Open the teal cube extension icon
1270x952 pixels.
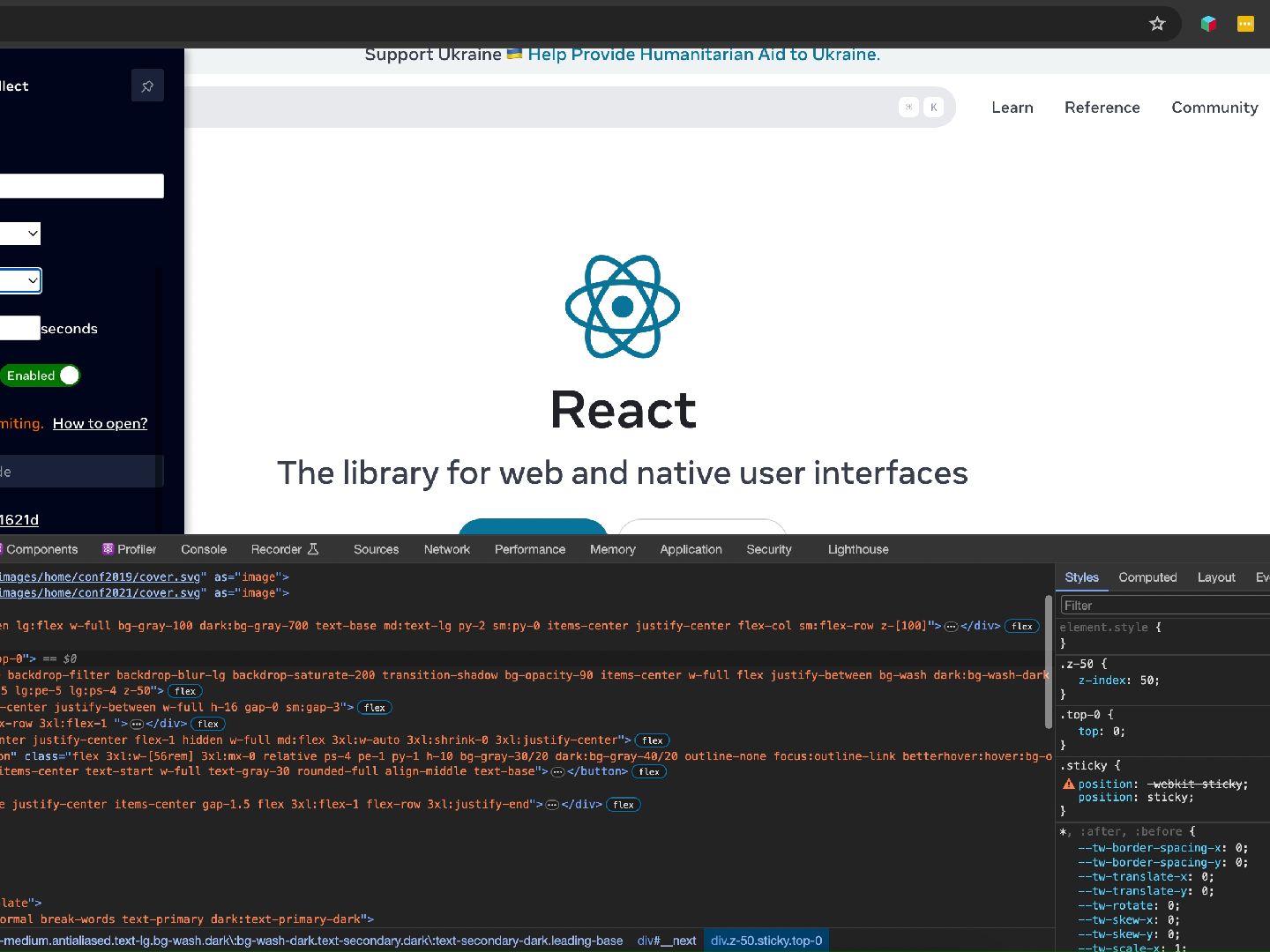coord(1208,24)
